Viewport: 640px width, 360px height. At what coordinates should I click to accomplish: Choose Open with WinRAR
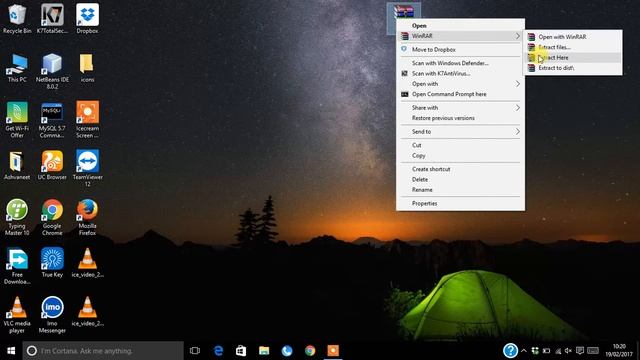tap(573, 37)
